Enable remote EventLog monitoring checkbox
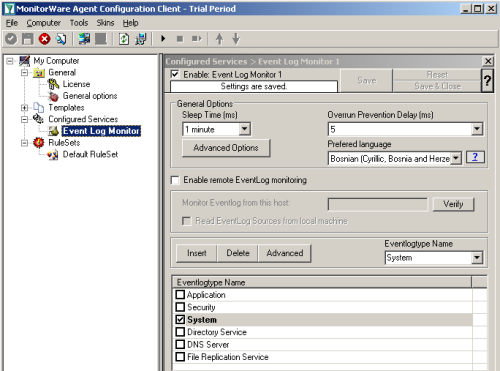The width and height of the screenshot is (500, 371). [175, 180]
